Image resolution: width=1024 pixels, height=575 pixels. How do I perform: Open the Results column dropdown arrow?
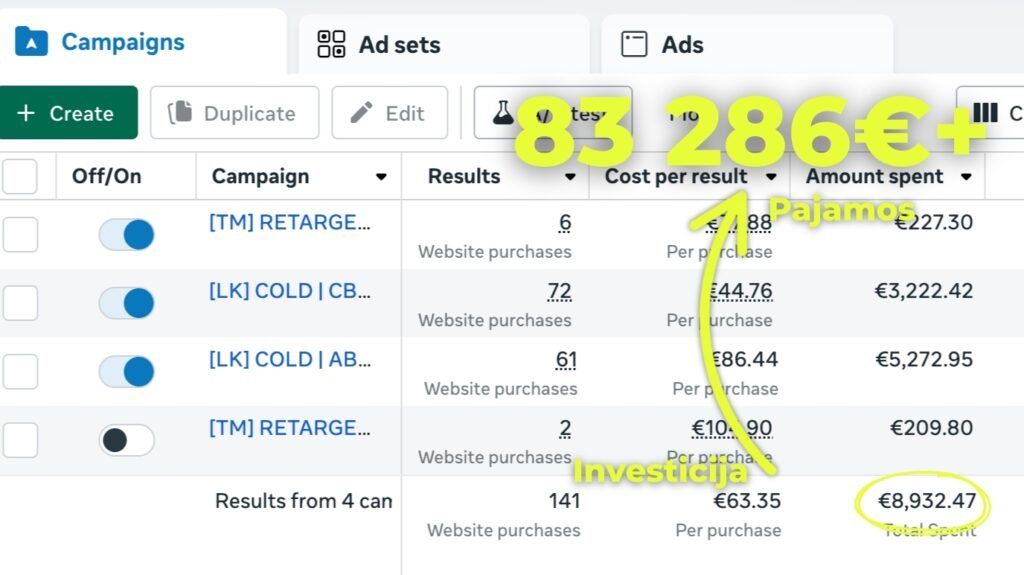point(570,177)
